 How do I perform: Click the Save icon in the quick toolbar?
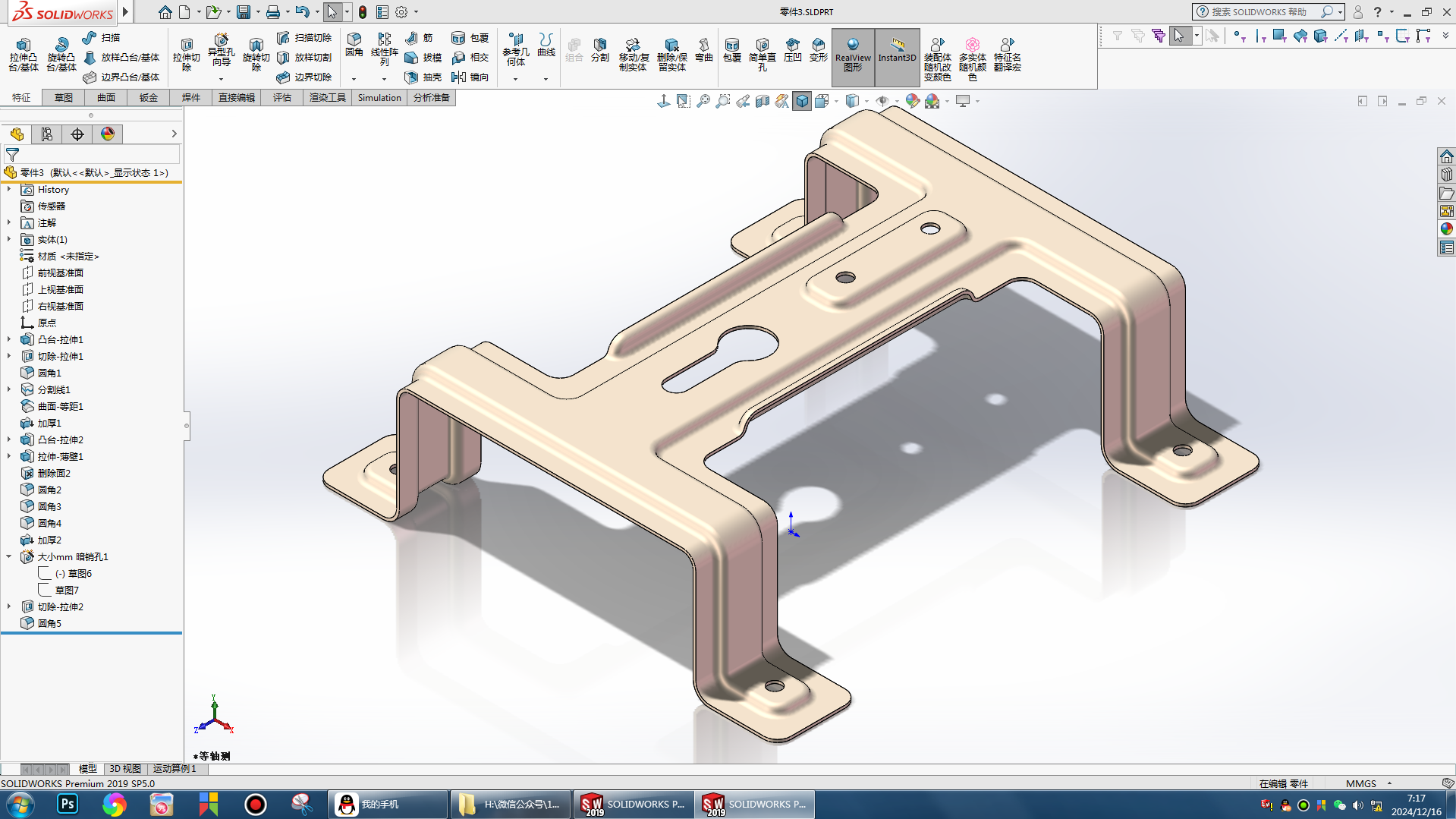244,12
